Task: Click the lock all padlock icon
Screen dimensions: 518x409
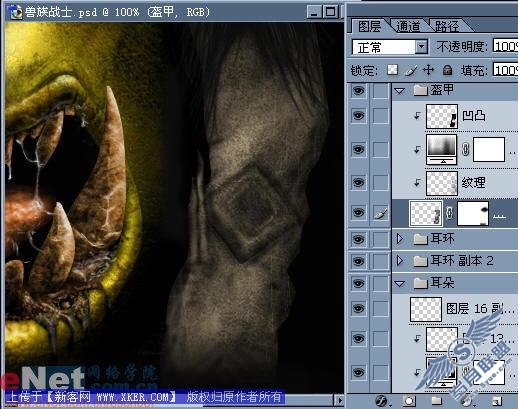Action: click(x=447, y=70)
